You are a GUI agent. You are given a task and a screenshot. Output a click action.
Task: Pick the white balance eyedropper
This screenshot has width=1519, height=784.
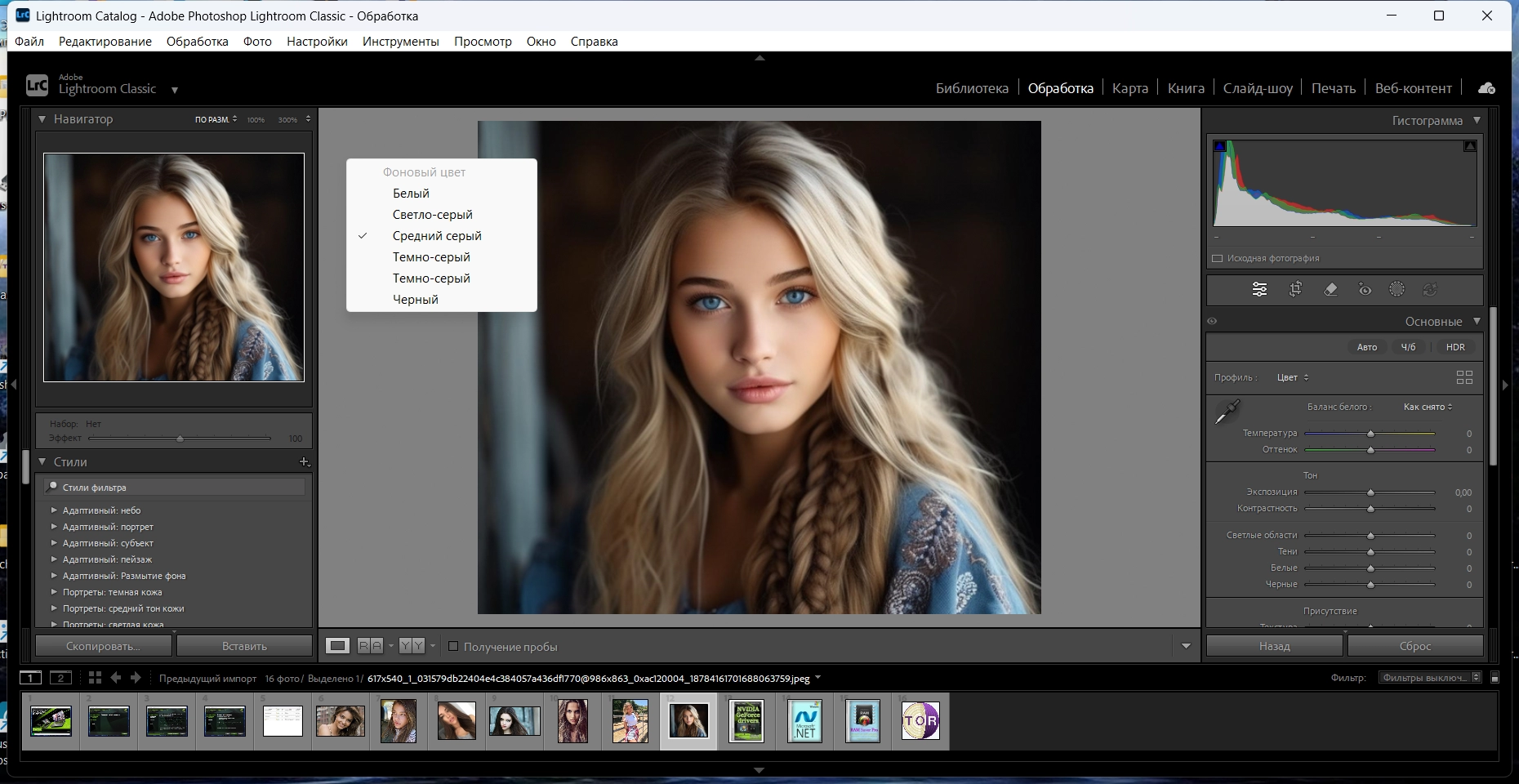[x=1227, y=412]
